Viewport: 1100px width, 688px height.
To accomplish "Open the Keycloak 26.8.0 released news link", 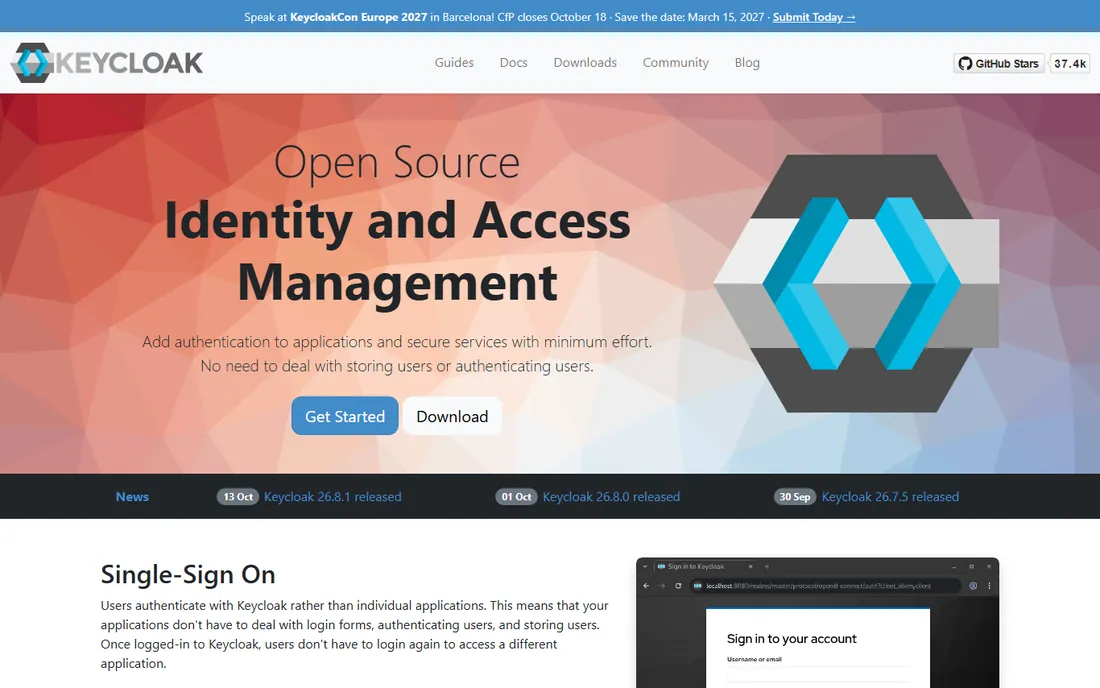I will click(x=611, y=497).
